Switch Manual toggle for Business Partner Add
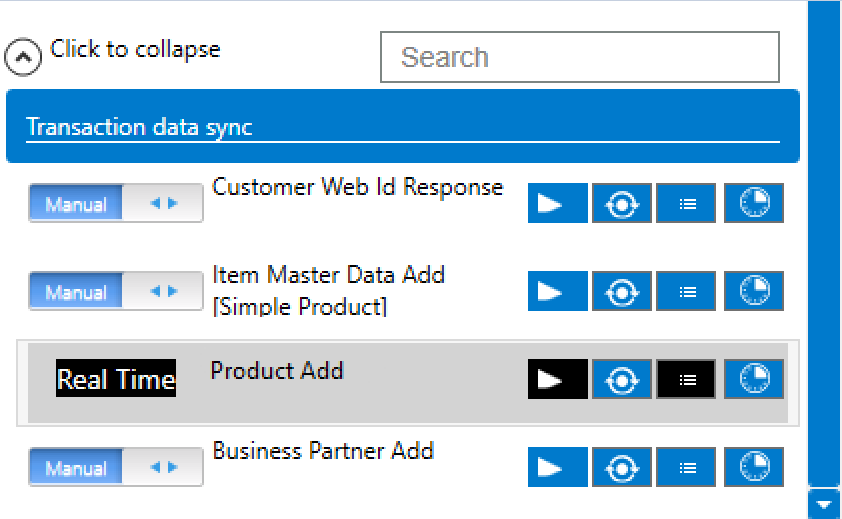Viewport: 842px width, 519px height. coord(115,467)
